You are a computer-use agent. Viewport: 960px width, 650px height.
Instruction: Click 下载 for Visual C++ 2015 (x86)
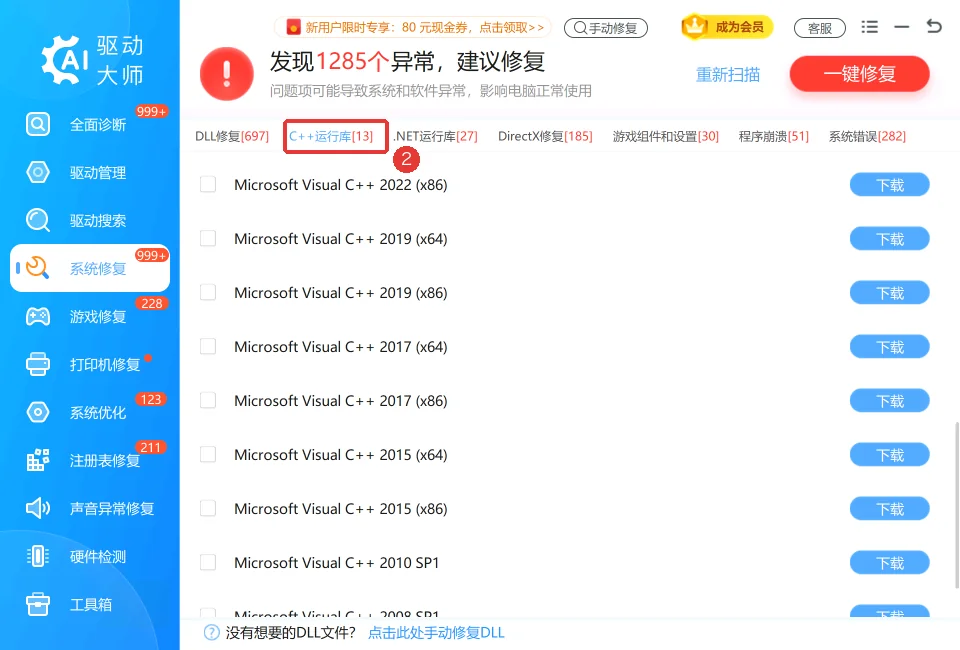point(890,508)
